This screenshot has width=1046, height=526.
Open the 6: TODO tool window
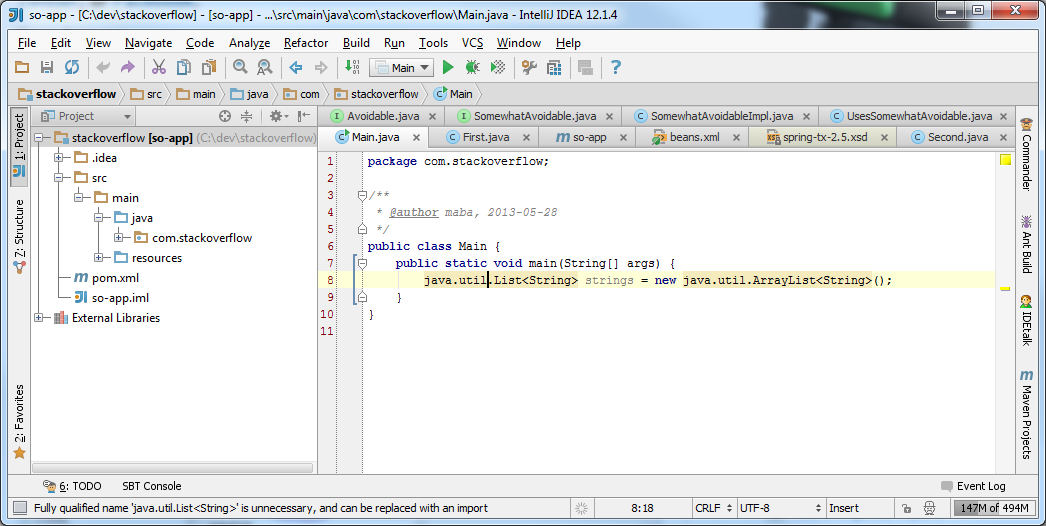coord(72,486)
